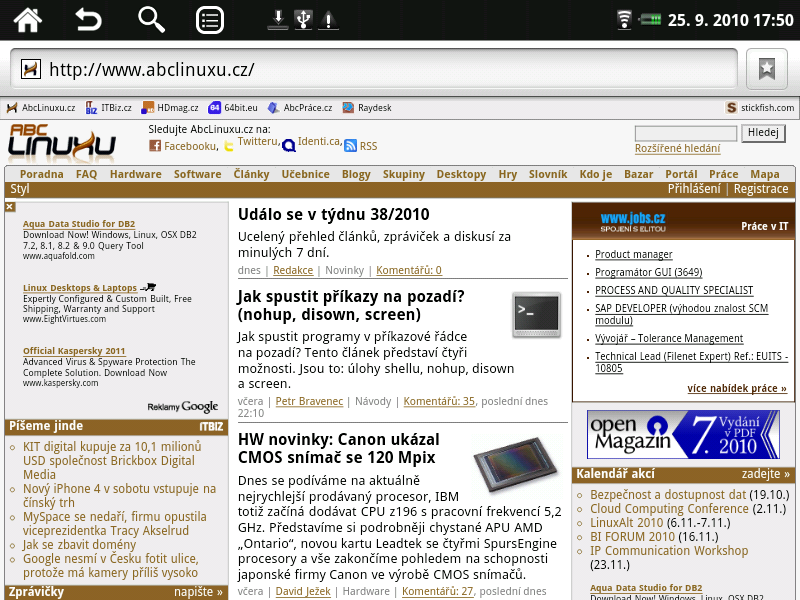Screen dimensions: 800x600
Task: Open the CMOS sensor chip thumbnail
Action: 516,463
